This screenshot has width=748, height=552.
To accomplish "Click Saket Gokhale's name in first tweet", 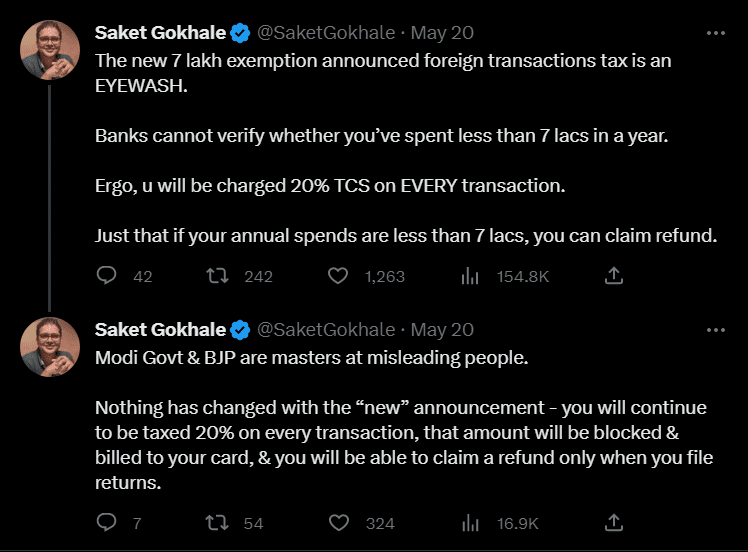I will pyautogui.click(x=160, y=33).
